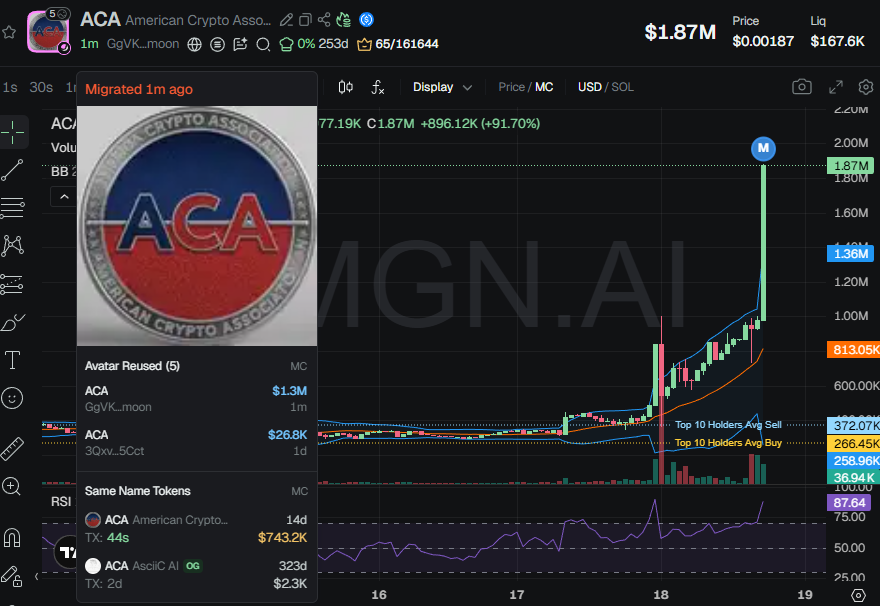Click the Top 10 Holders Avg Sell label

click(x=728, y=425)
